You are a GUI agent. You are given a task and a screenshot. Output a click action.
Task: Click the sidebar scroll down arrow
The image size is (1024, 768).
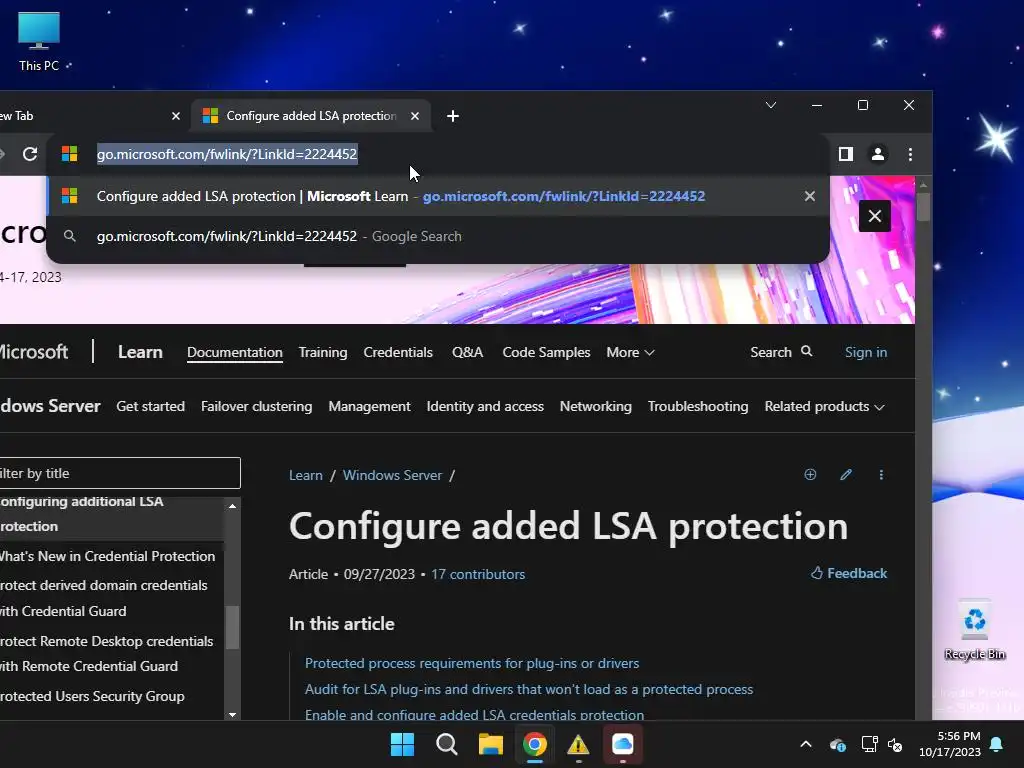pos(232,714)
